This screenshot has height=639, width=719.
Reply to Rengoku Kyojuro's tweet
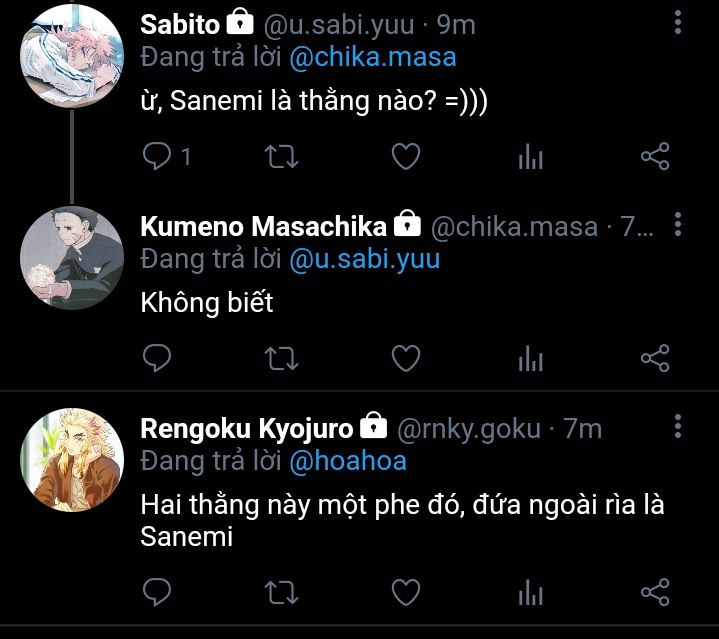(x=157, y=592)
